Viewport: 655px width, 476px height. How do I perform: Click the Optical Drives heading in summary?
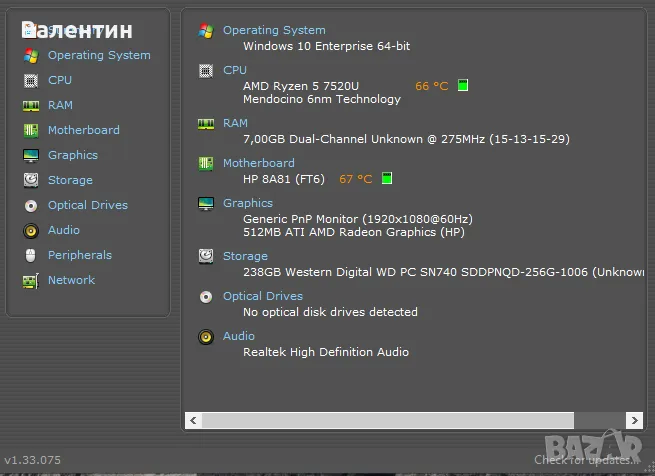(x=262, y=296)
